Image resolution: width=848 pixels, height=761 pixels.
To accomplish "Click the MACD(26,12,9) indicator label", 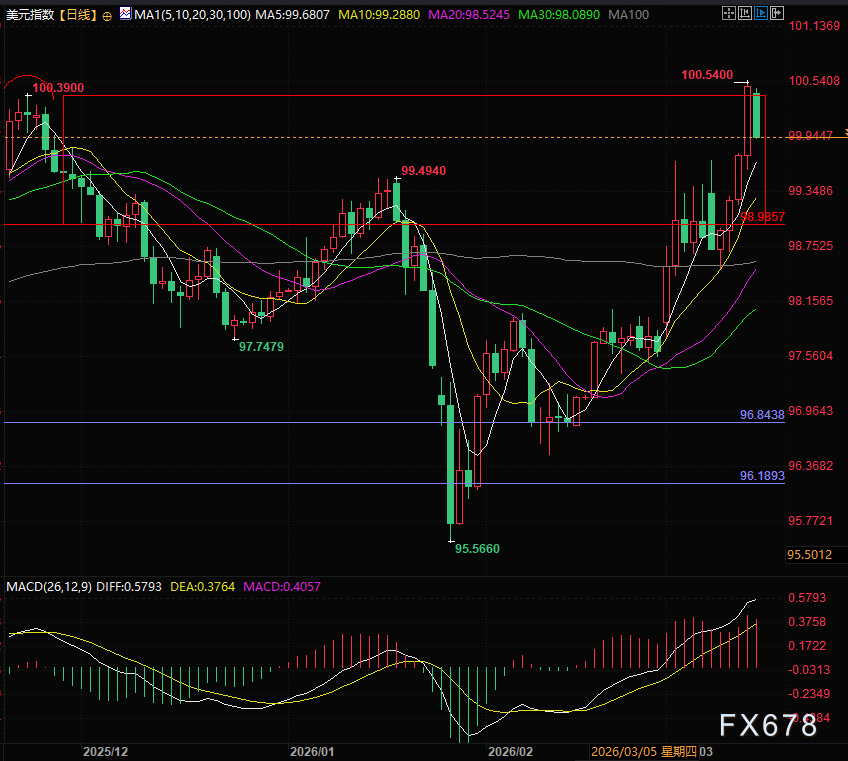I will 49,587.
